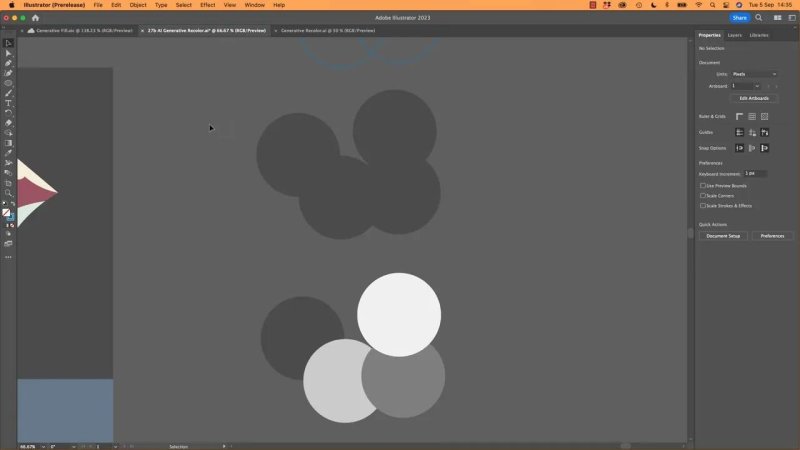Select the Artboard tool
Screen dimensions: 800x450
(8, 183)
